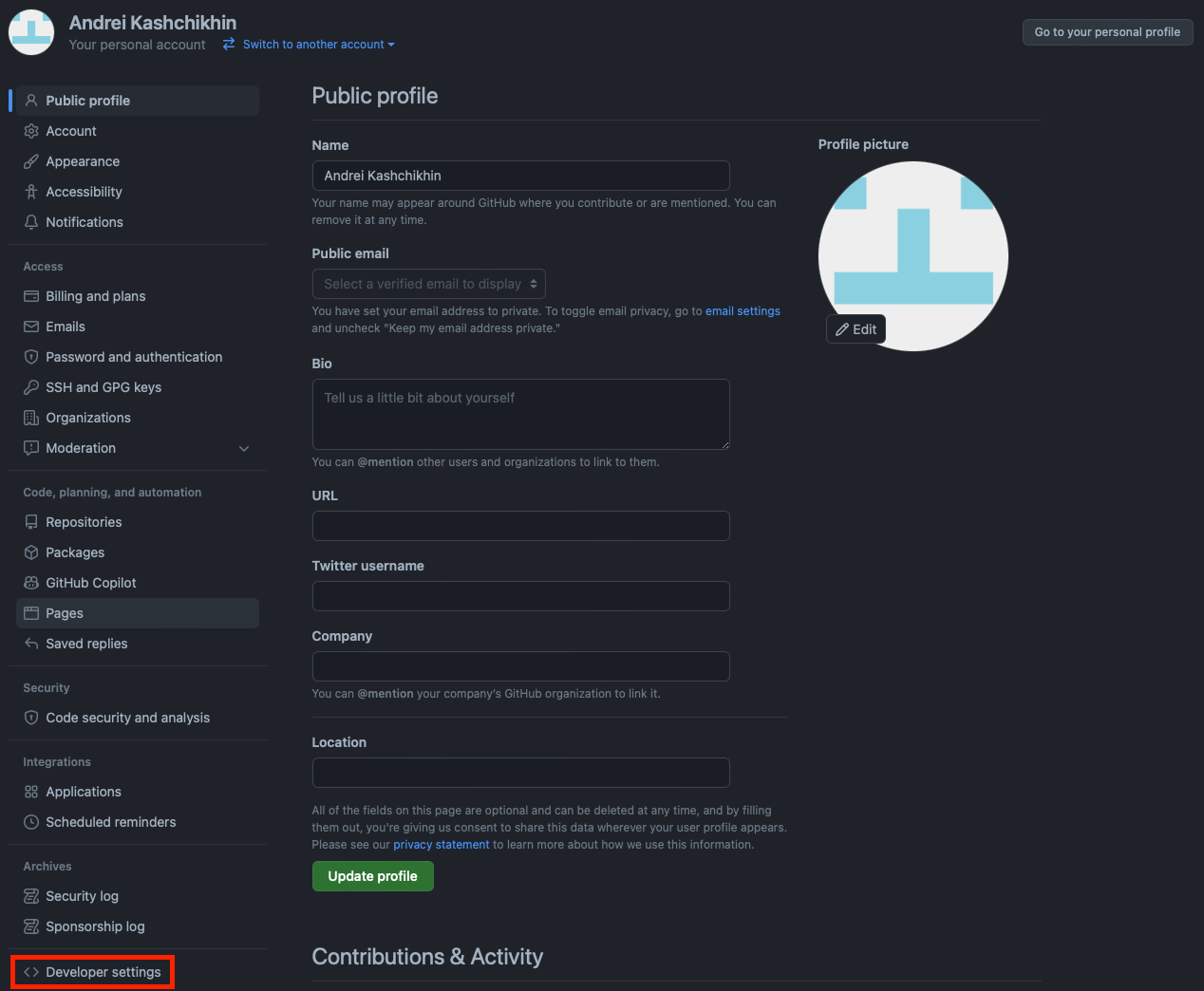Screen dimensions: 1204x991
Task: Click the envelope icon beside Emails
Action: (x=31, y=327)
